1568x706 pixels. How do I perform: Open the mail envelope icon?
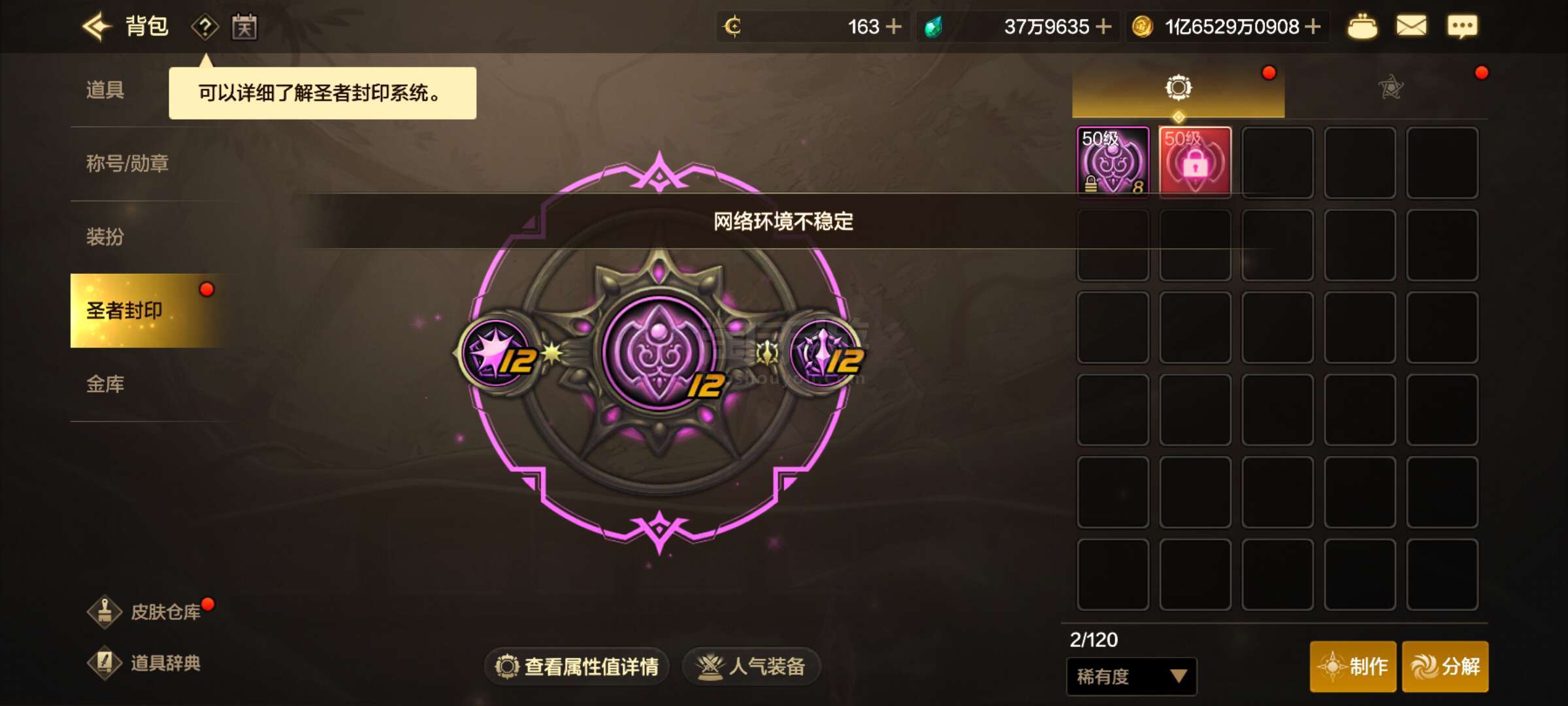(x=1411, y=27)
